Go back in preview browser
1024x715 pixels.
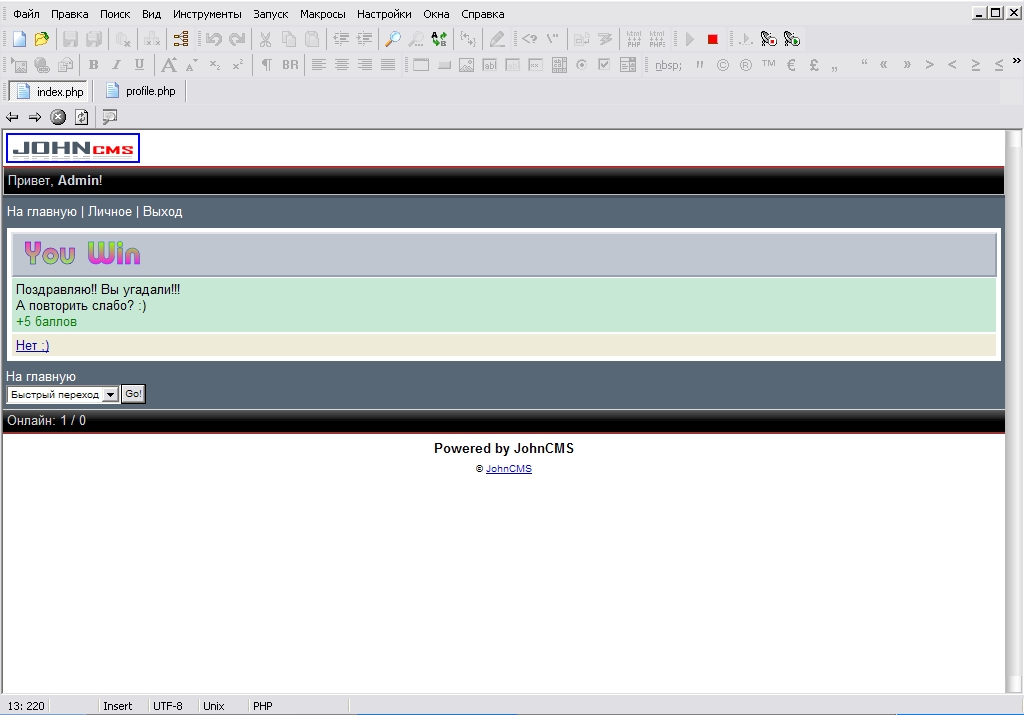pyautogui.click(x=12, y=117)
